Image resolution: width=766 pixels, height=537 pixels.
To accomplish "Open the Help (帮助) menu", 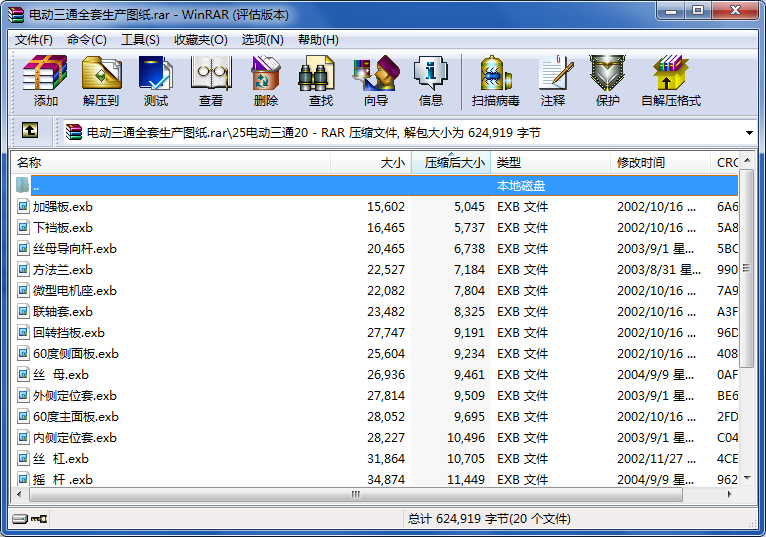I will click(x=318, y=40).
